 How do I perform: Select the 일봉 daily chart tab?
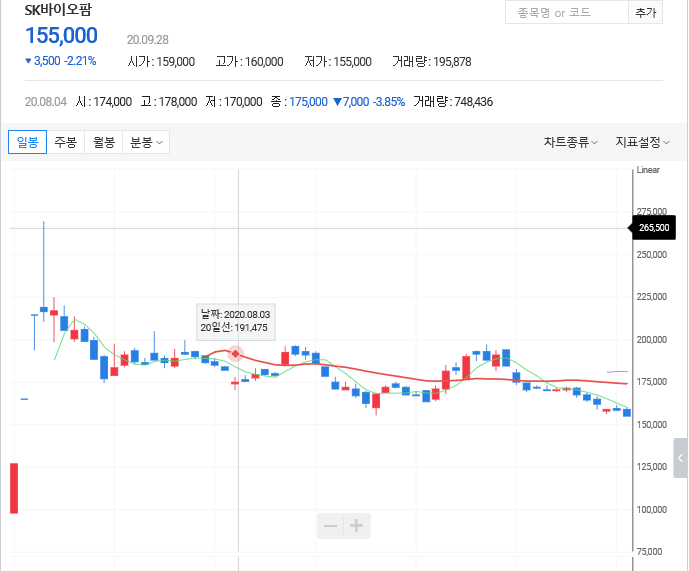coord(27,142)
